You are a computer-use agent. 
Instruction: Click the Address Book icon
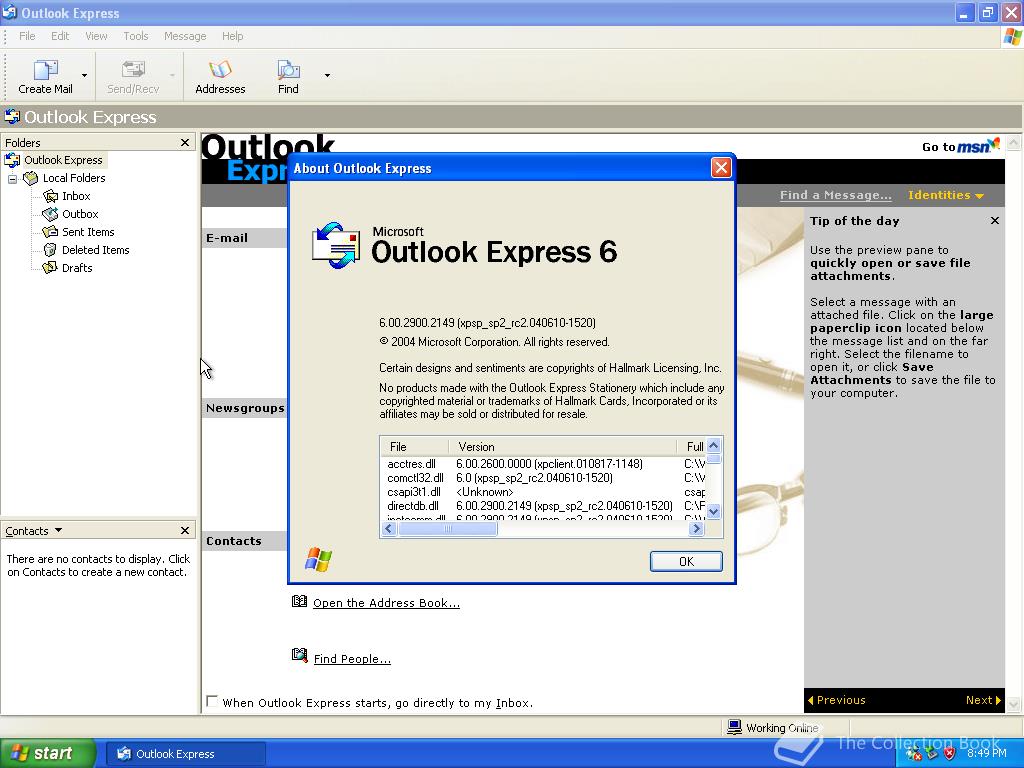pyautogui.click(x=299, y=601)
